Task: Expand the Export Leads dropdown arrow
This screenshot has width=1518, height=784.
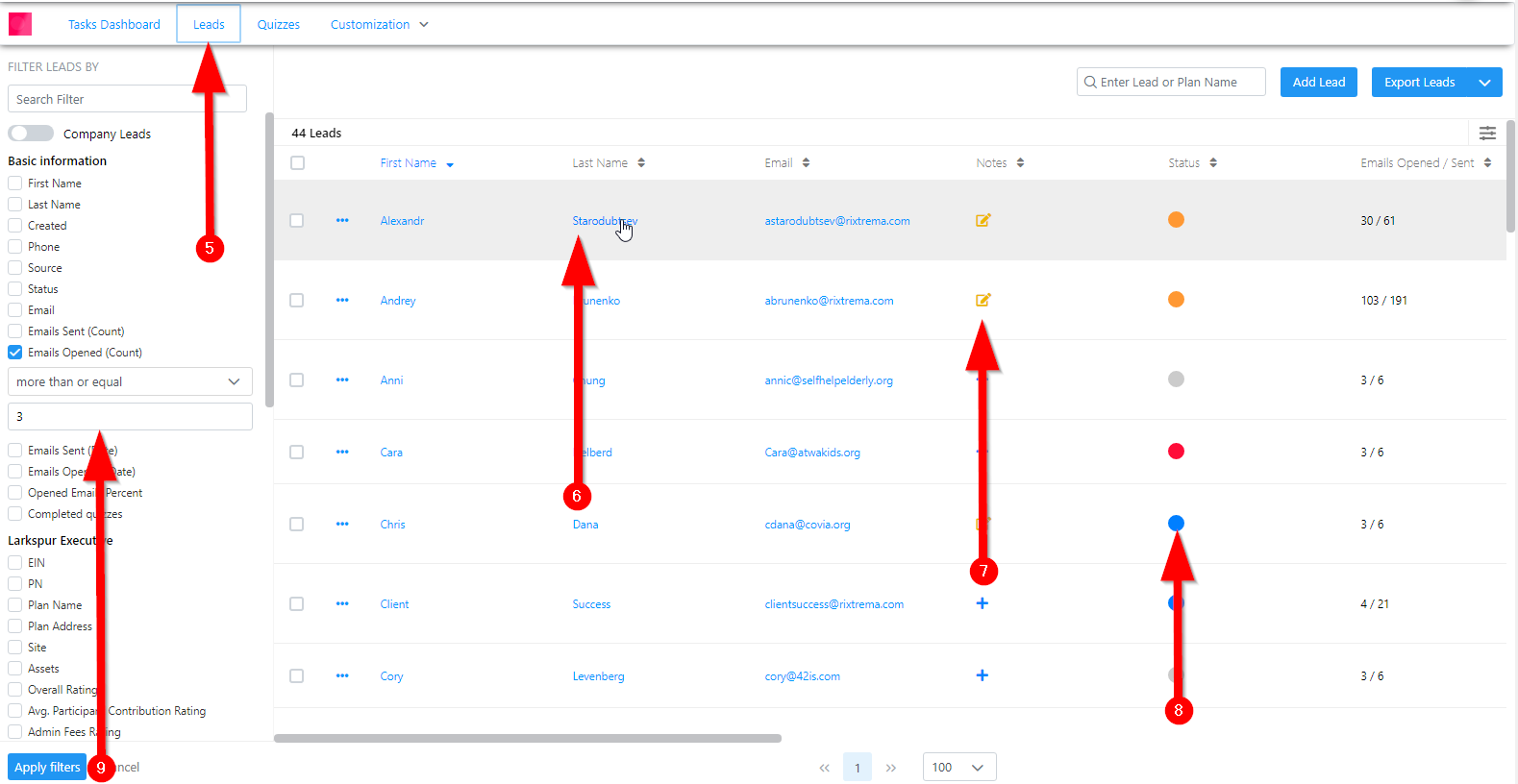Action: coord(1484,83)
